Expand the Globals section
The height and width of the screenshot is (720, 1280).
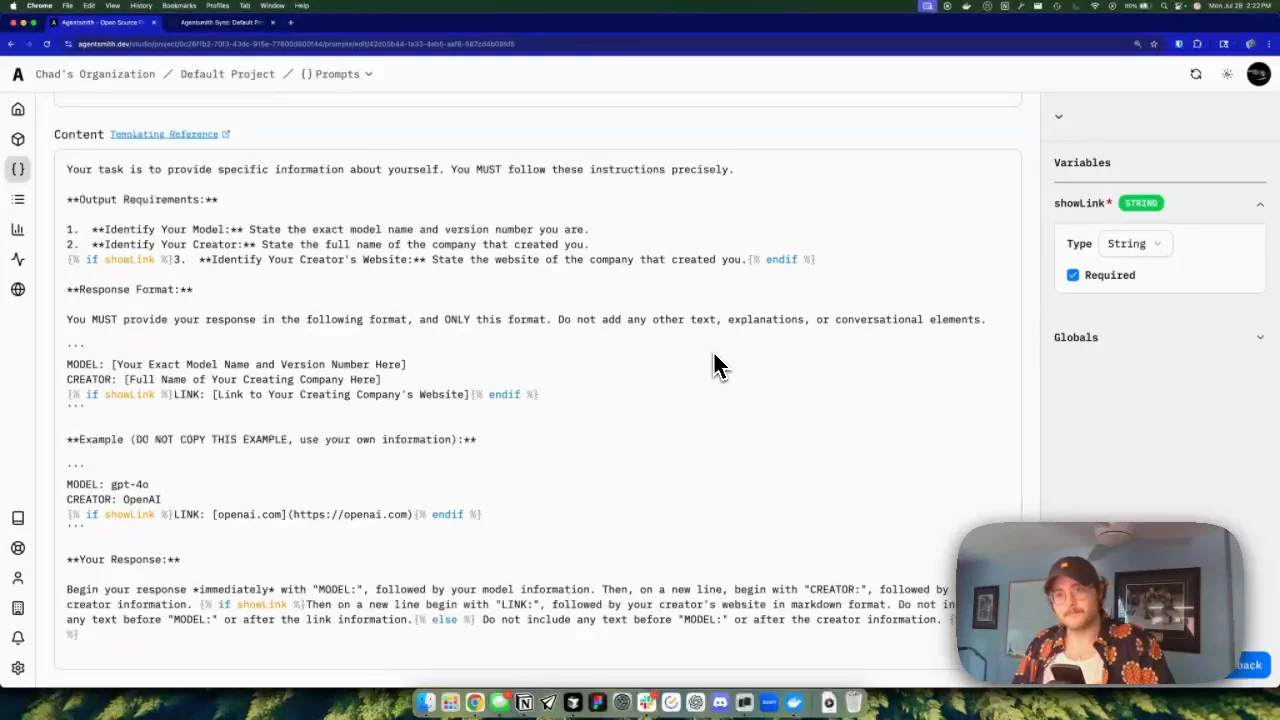coord(1260,337)
